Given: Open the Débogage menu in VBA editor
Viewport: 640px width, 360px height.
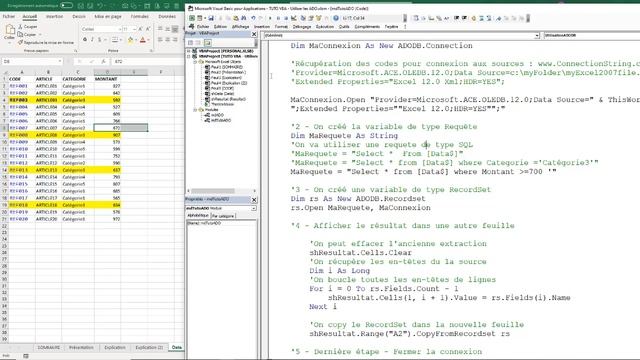Looking at the screenshot, I should 302,27.
